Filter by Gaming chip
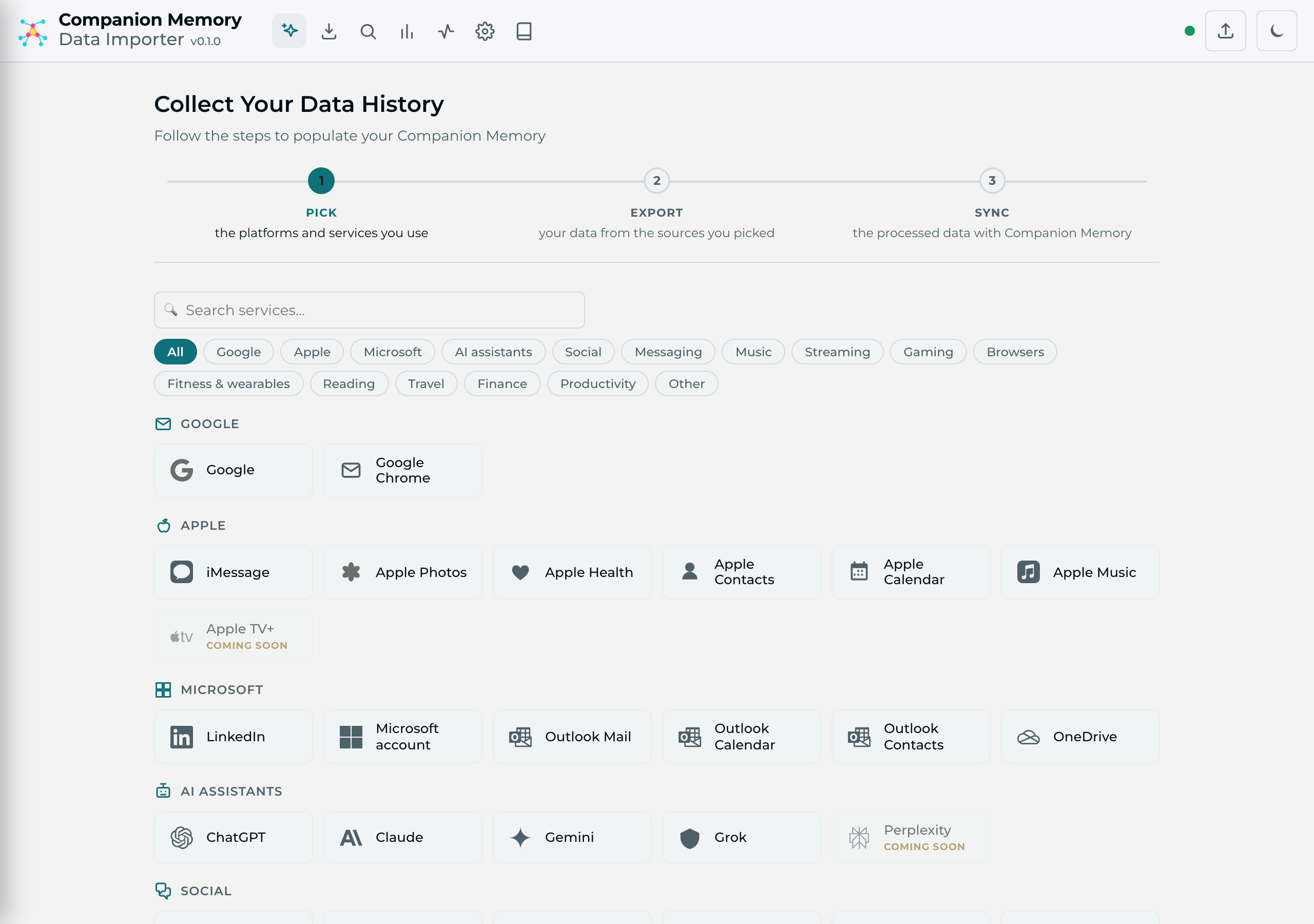 [x=929, y=352]
